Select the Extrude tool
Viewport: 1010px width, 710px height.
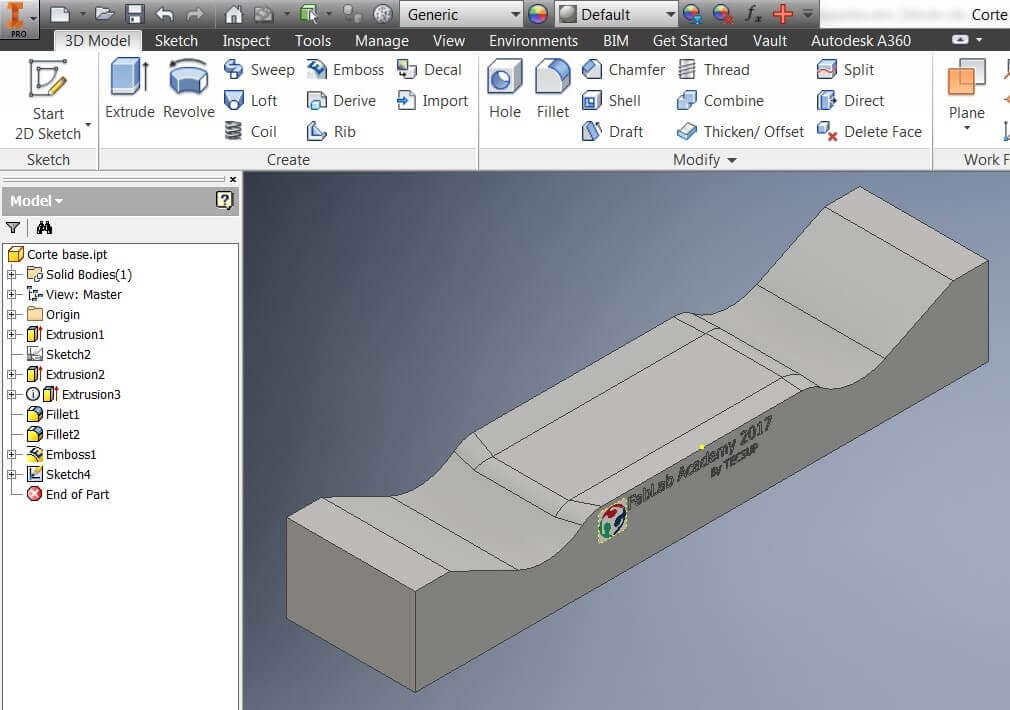[x=130, y=89]
